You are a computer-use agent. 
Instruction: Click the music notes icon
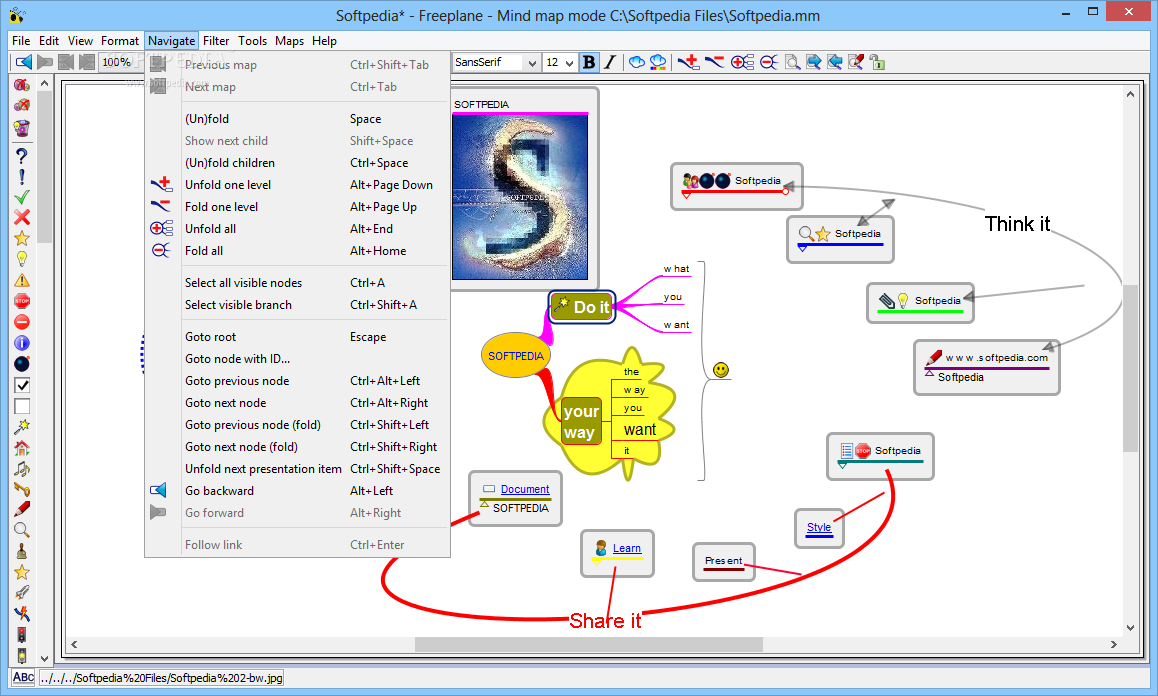(x=22, y=468)
